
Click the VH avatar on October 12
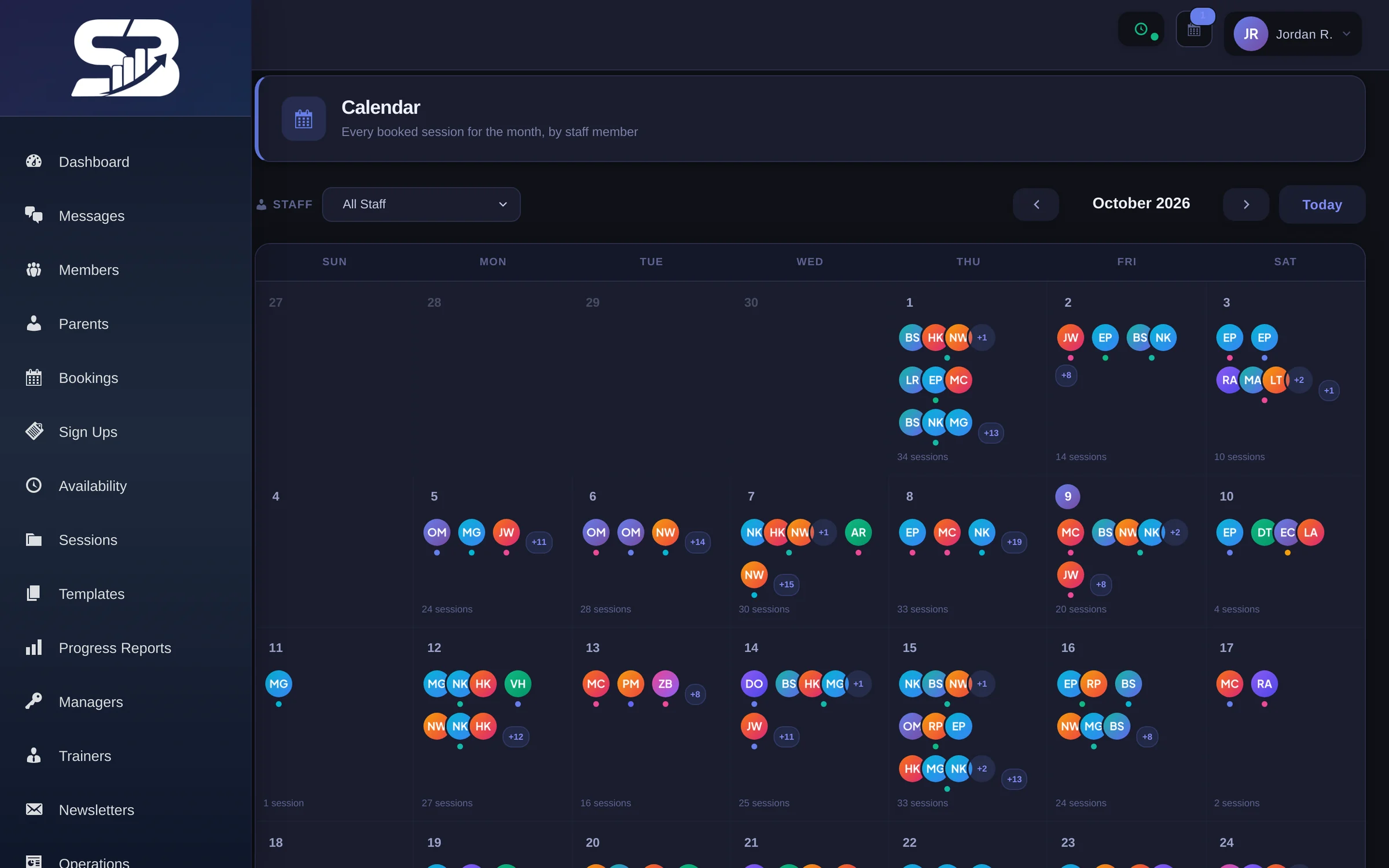(517, 684)
